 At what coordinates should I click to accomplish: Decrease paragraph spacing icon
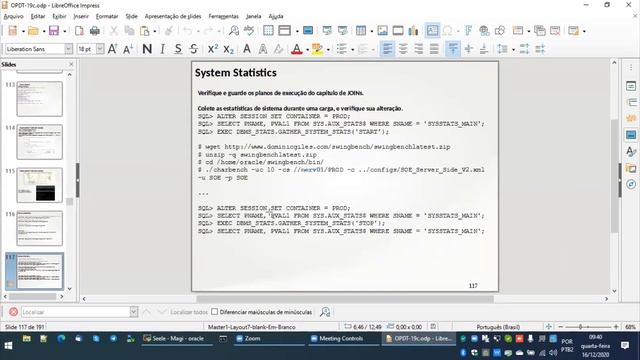click(x=540, y=49)
